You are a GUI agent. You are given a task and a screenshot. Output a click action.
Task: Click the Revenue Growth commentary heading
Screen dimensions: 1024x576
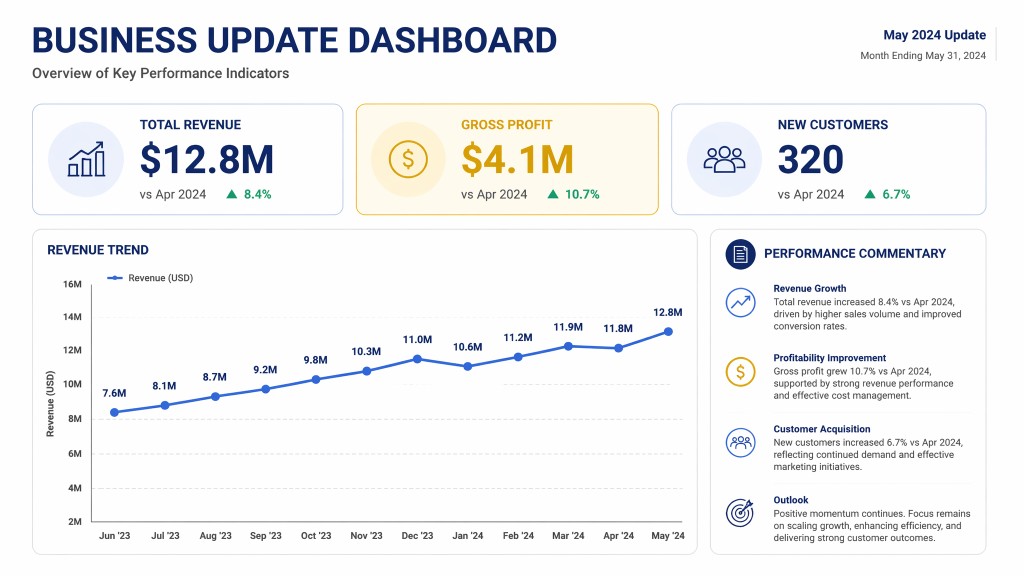(x=810, y=288)
